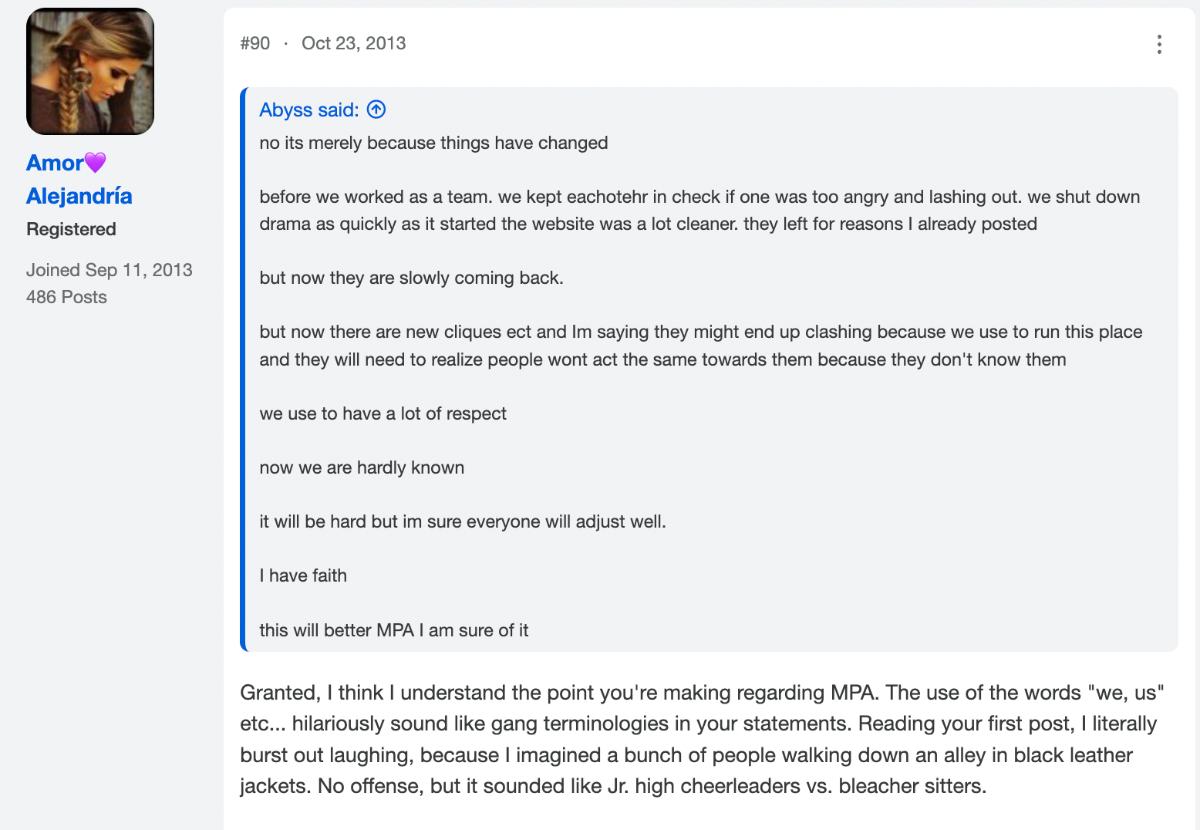Click quoted line "this will better MPA"

tap(394, 630)
